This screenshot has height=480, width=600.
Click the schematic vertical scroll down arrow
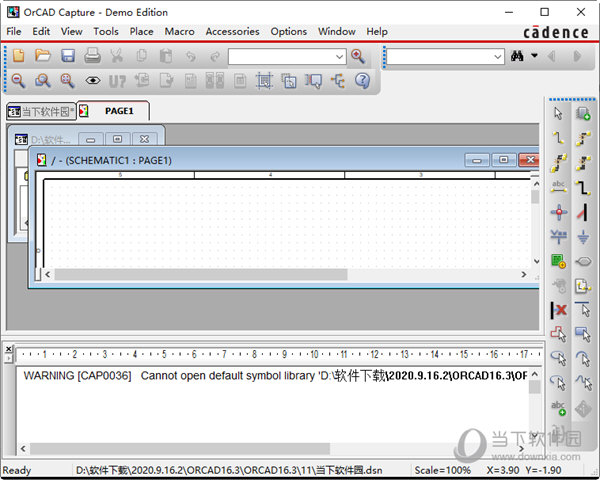536,261
